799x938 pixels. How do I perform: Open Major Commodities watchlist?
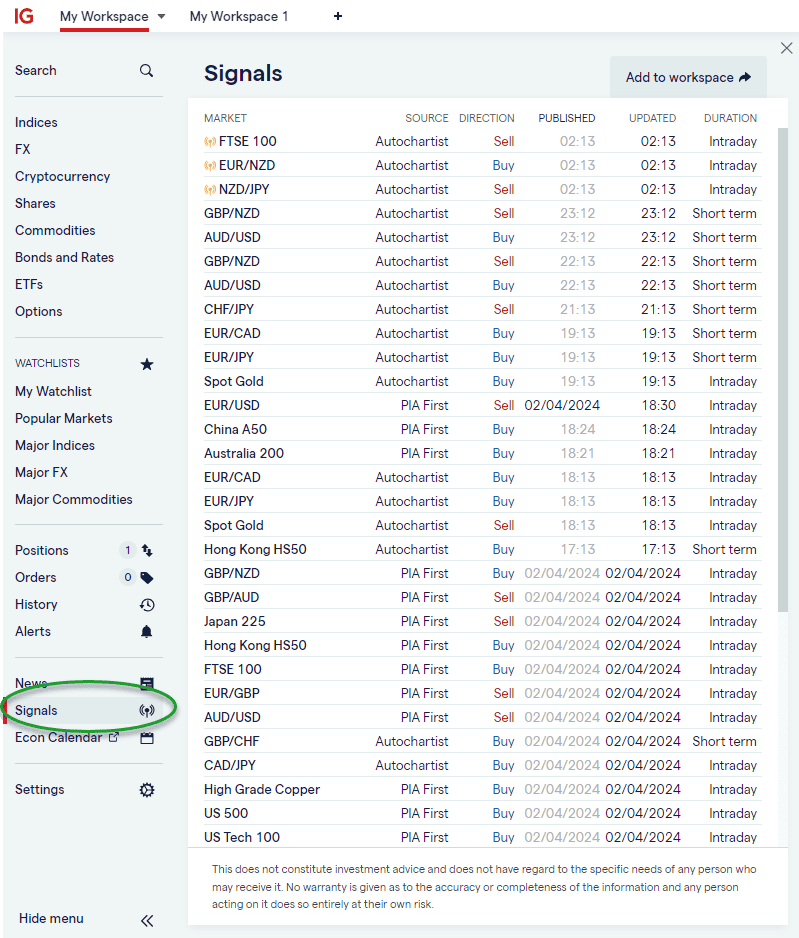pyautogui.click(x=74, y=500)
